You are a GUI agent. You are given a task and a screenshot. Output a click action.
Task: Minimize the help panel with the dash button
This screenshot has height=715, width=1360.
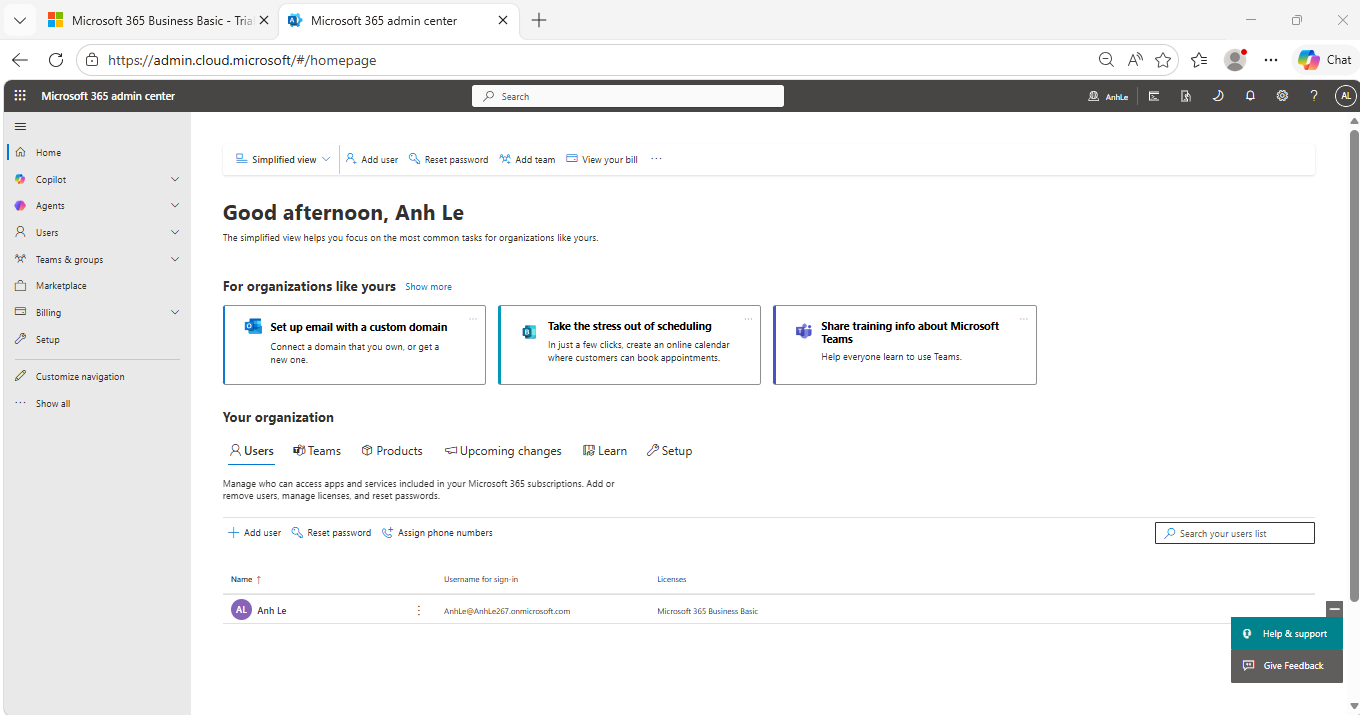coord(1334,609)
